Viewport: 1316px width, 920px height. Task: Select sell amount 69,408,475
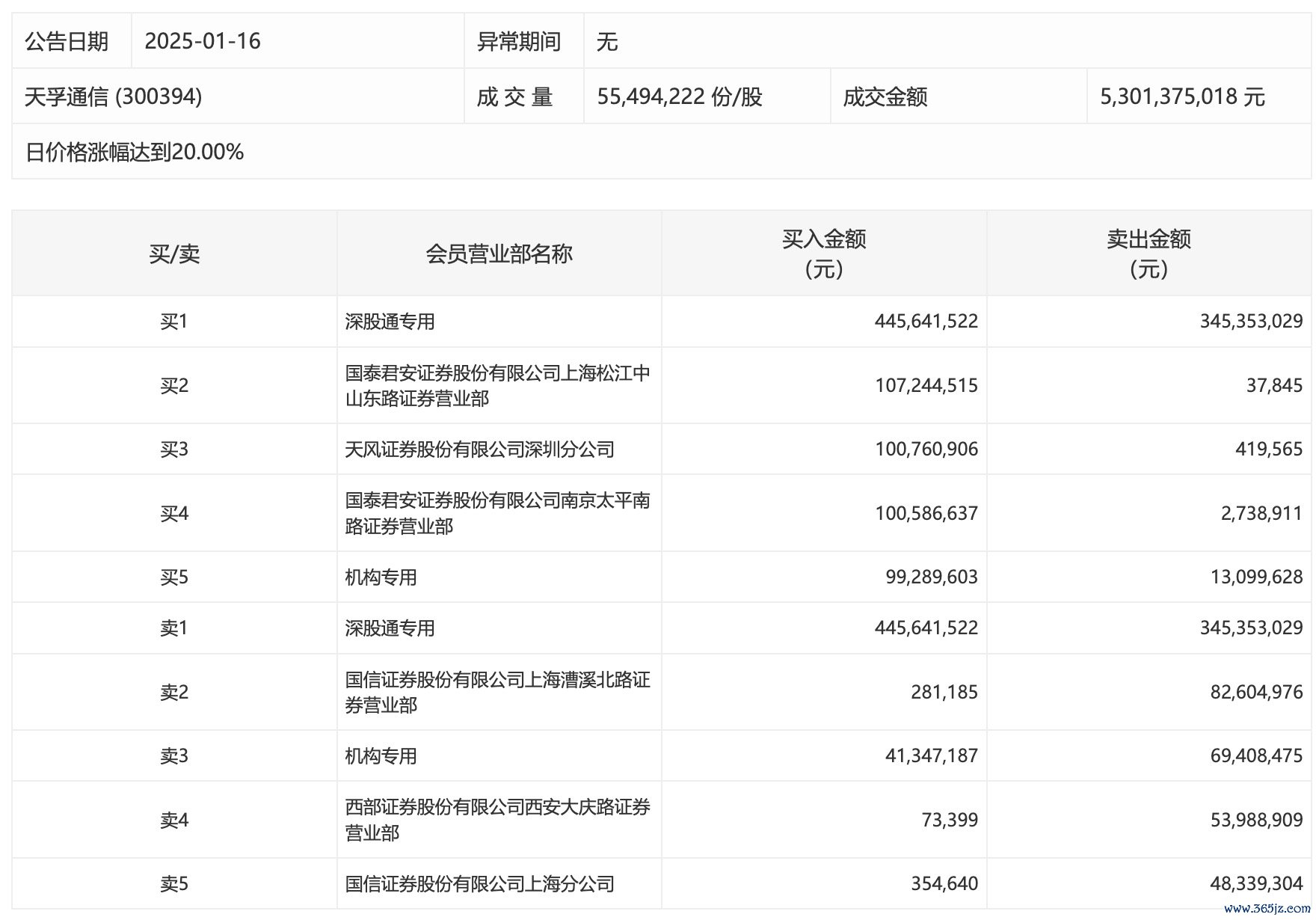pos(1257,756)
